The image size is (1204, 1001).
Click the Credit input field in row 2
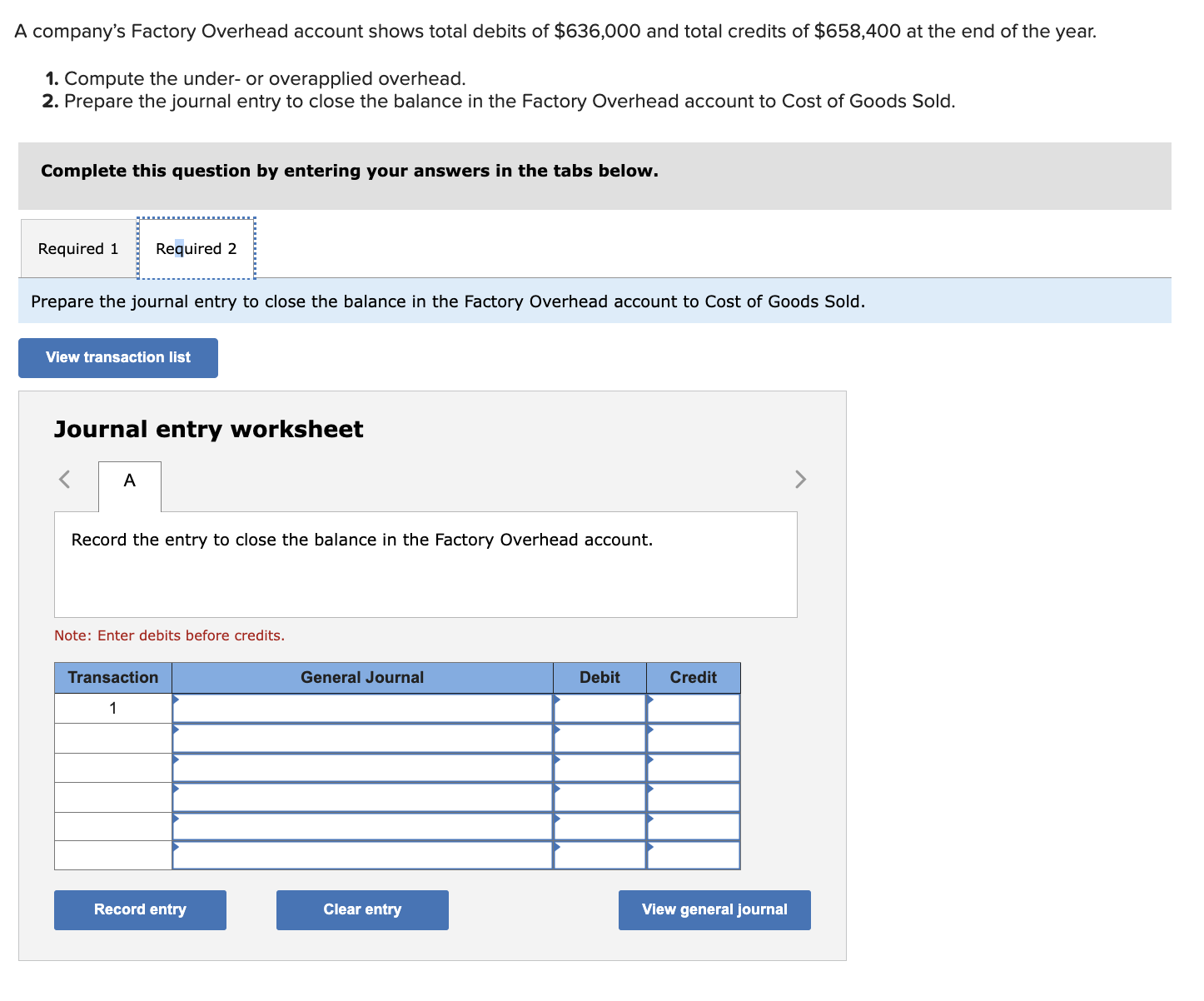(694, 738)
